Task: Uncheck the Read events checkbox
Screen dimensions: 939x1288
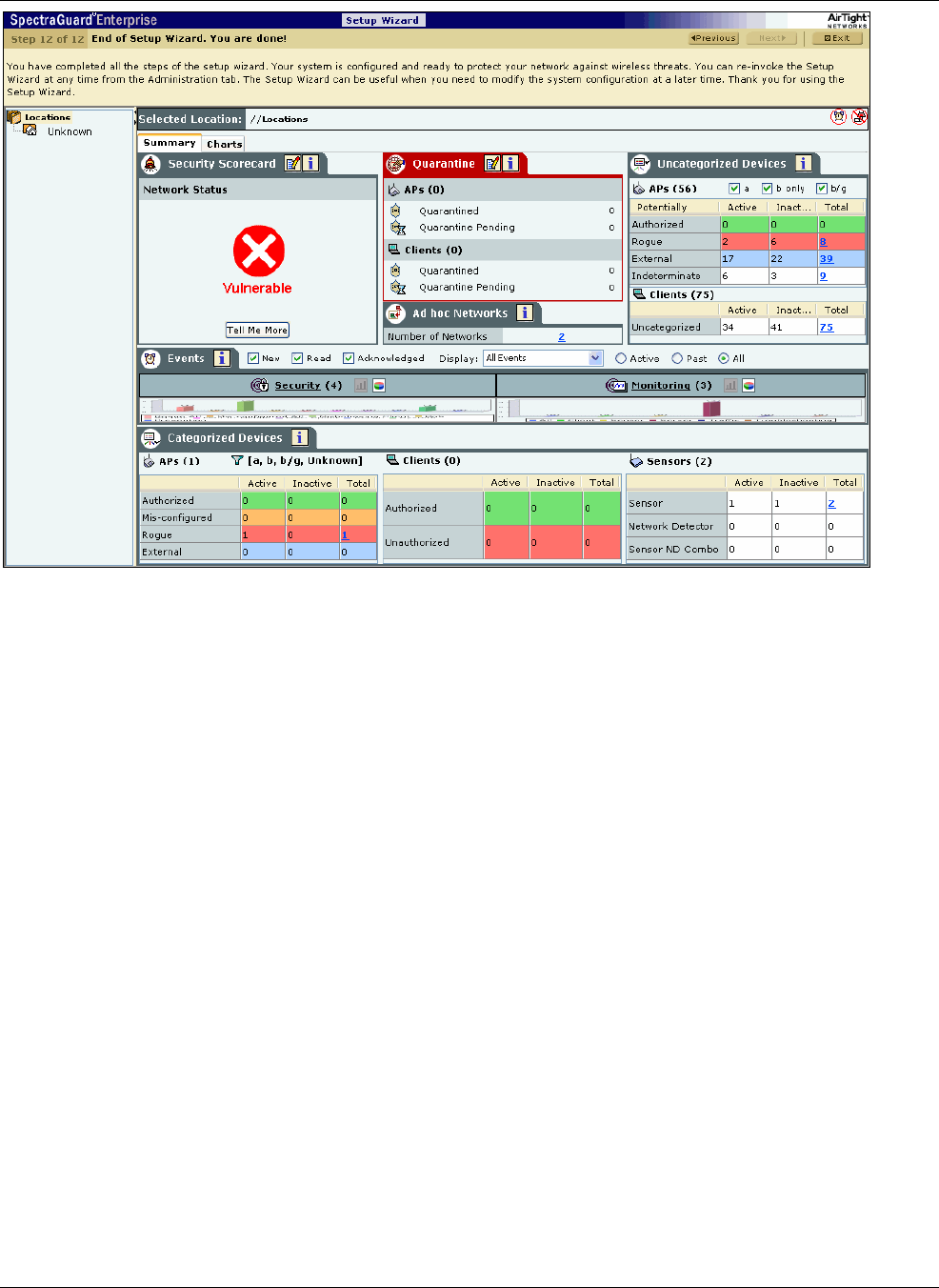Action: tap(297, 358)
